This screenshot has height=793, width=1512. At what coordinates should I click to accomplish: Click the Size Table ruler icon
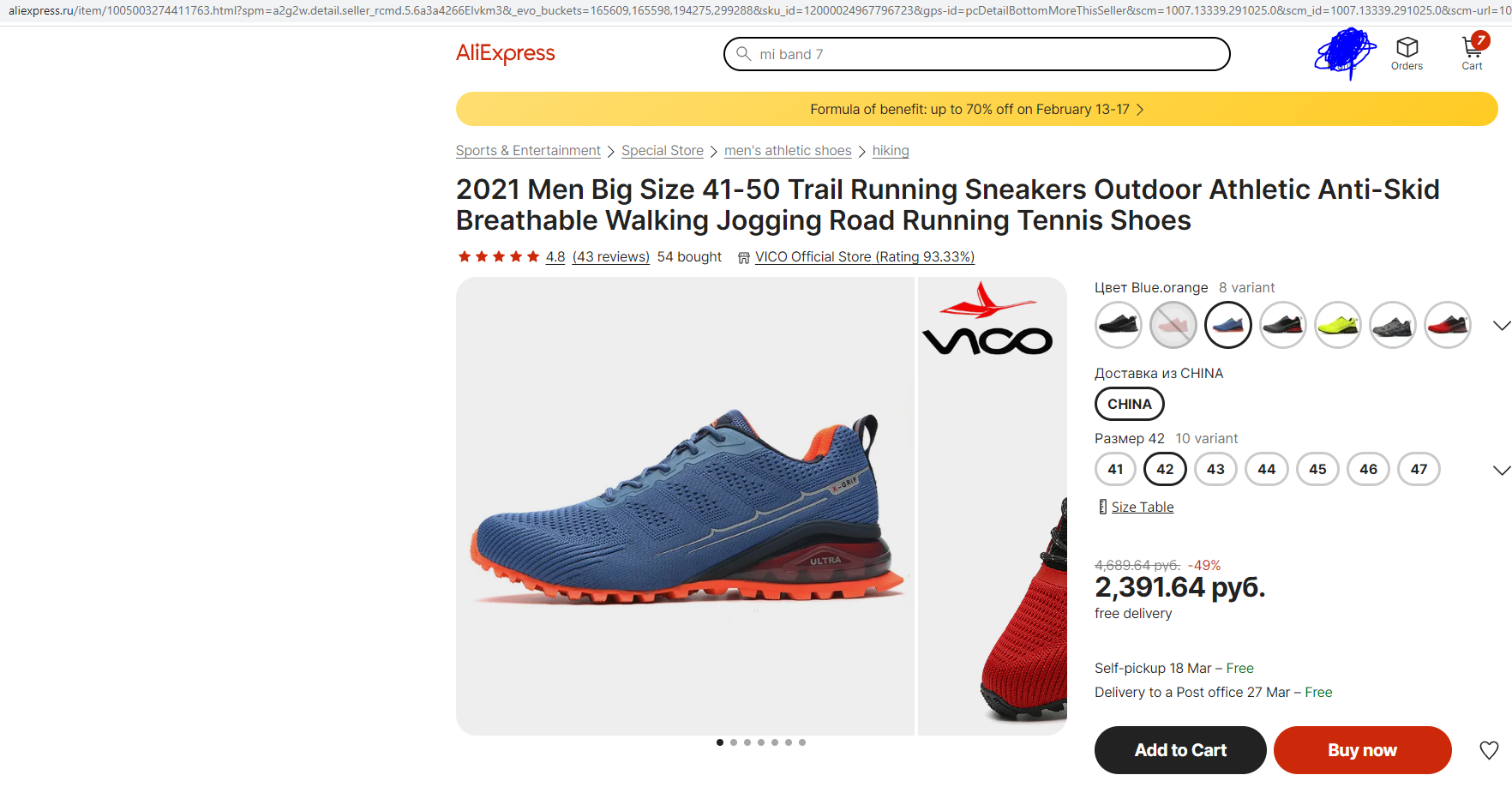pyautogui.click(x=1102, y=507)
